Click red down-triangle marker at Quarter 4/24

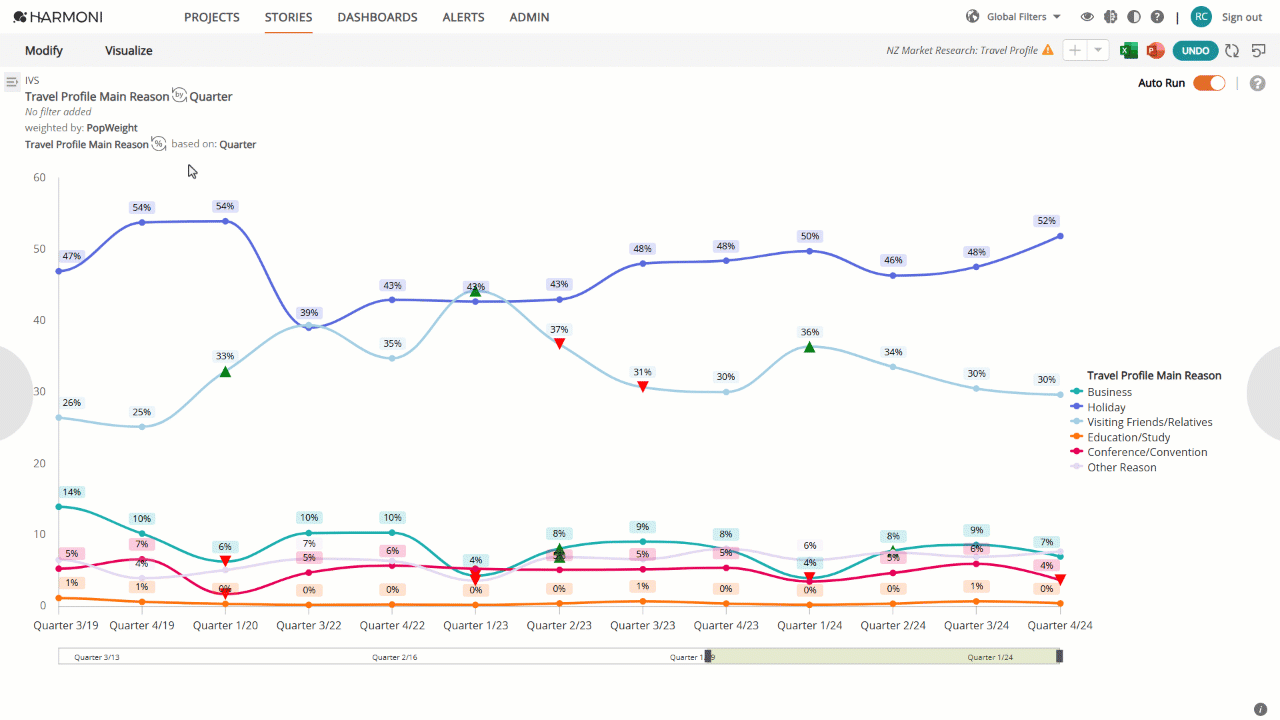(1060, 580)
